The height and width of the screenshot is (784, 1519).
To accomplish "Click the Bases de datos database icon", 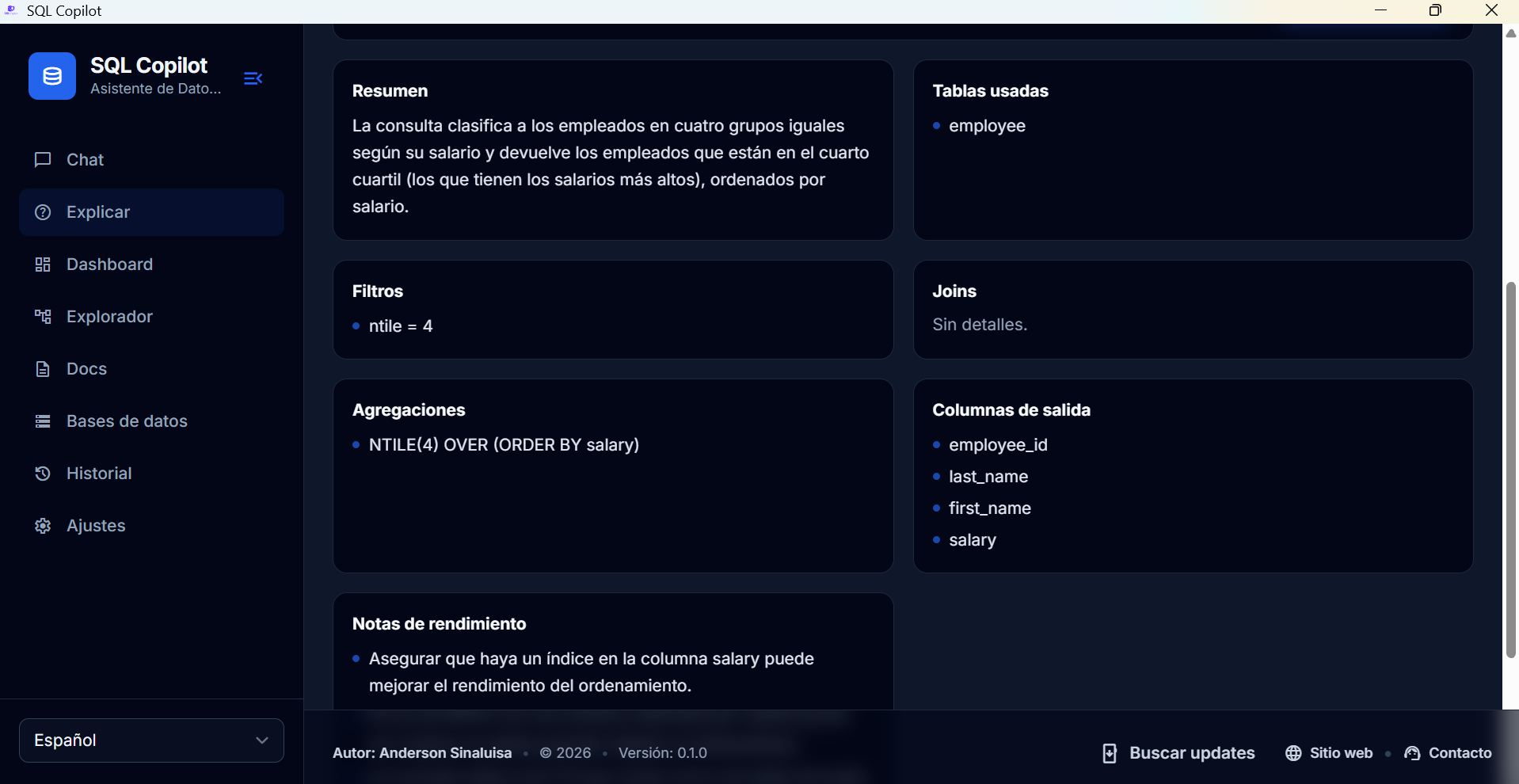I will pos(43,421).
